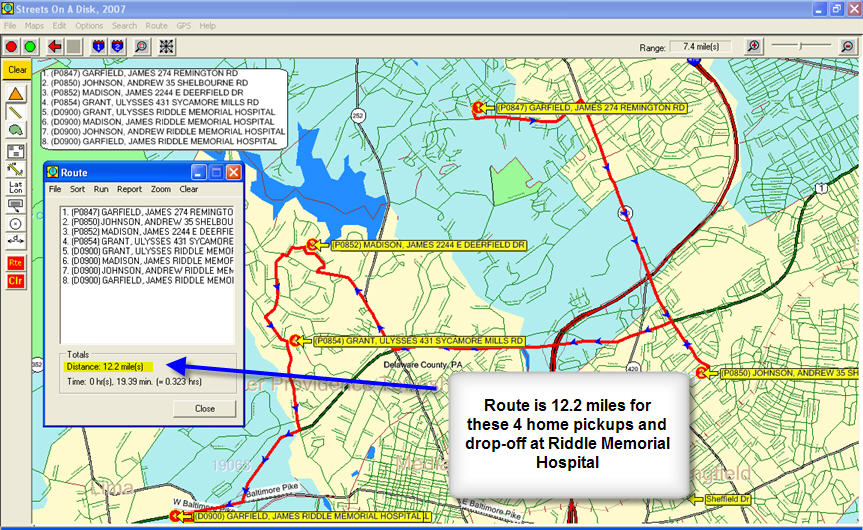Viewport: 863px width, 530px height.
Task: Click the P0852 MADISON map label
Action: click(428, 245)
